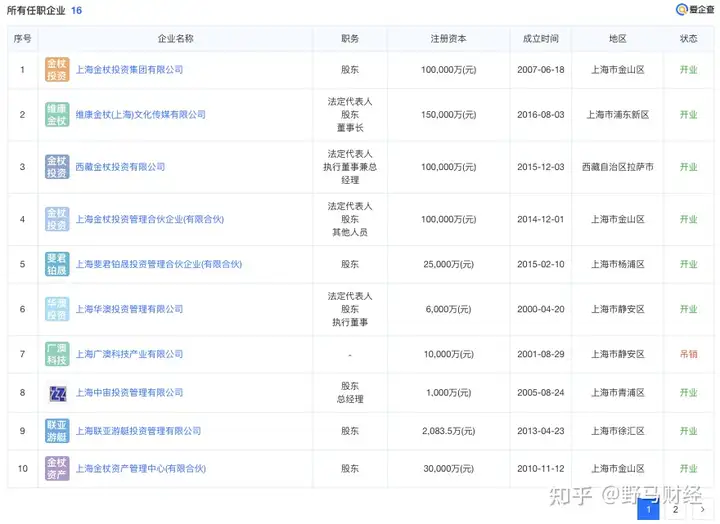
Task: Click the 上海市浦东新区 region cell
Action: click(618, 114)
